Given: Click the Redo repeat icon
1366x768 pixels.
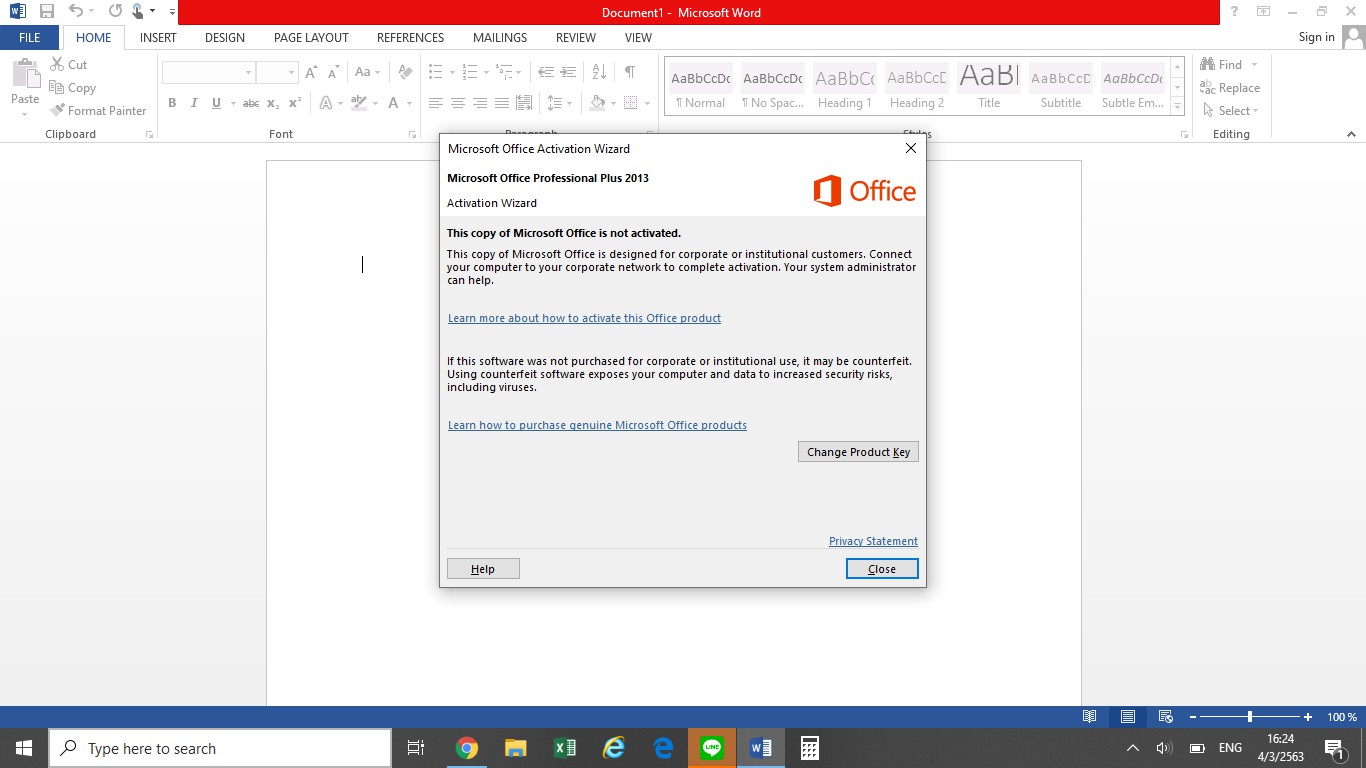Looking at the screenshot, I should (115, 12).
